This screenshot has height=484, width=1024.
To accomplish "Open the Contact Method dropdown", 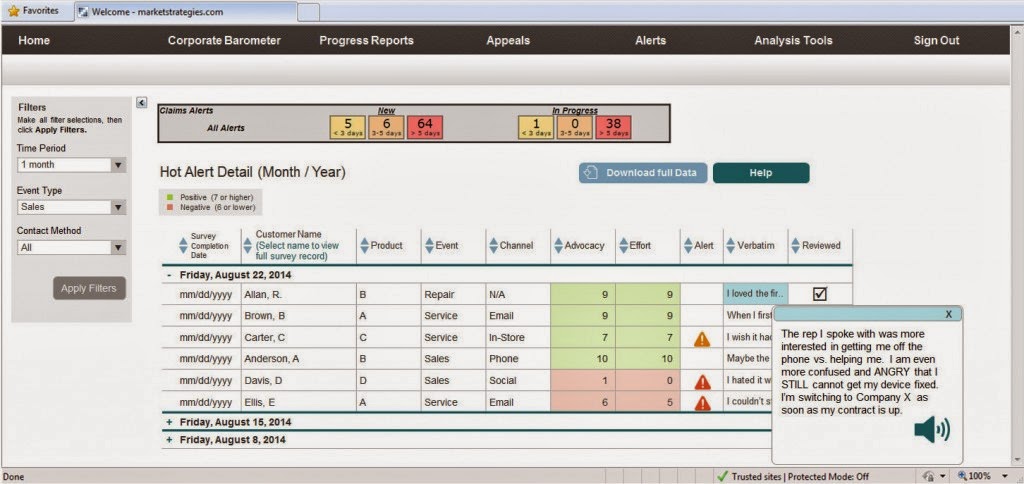I will tap(118, 248).
